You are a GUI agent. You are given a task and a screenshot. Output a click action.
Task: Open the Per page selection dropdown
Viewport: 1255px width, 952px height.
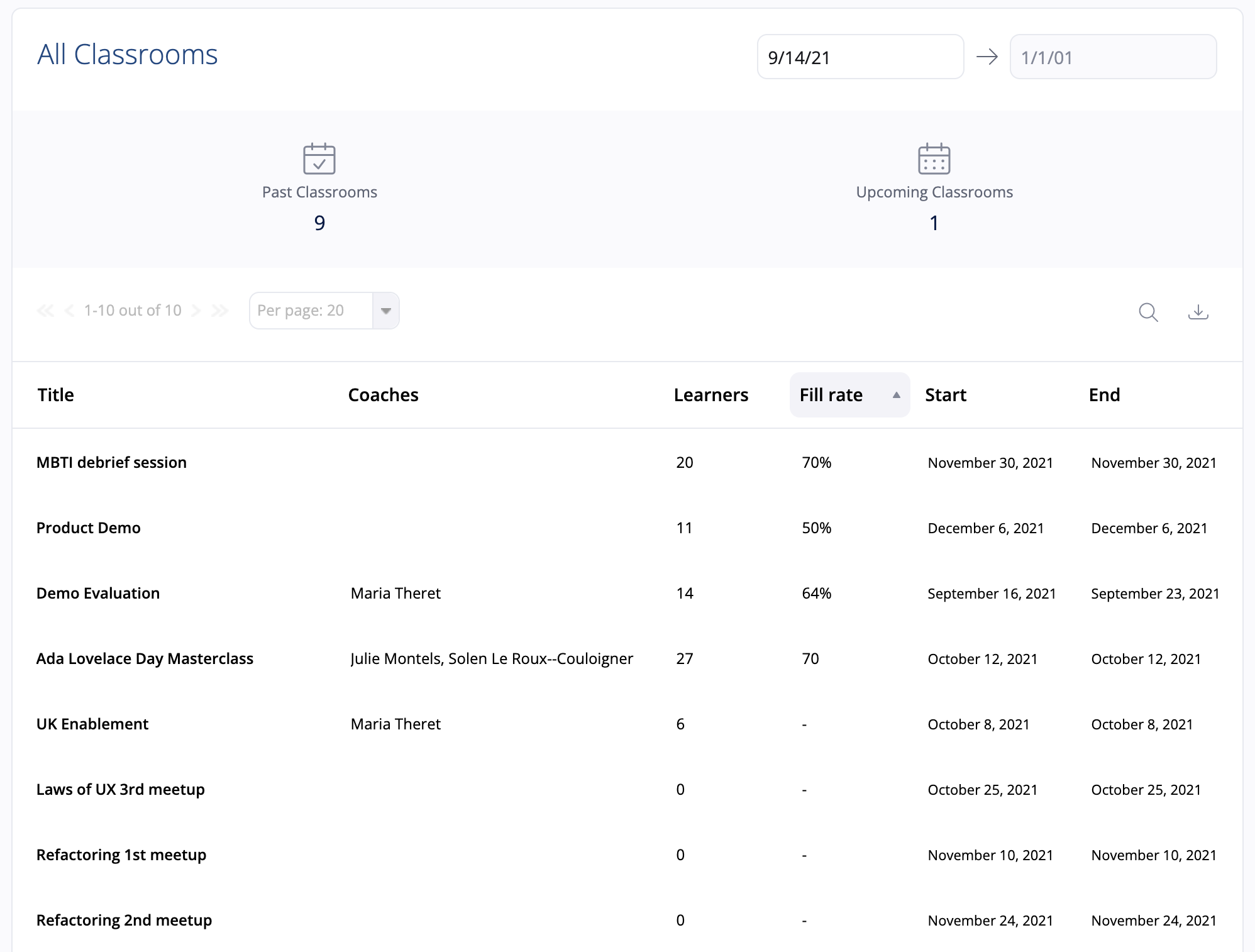click(386, 310)
